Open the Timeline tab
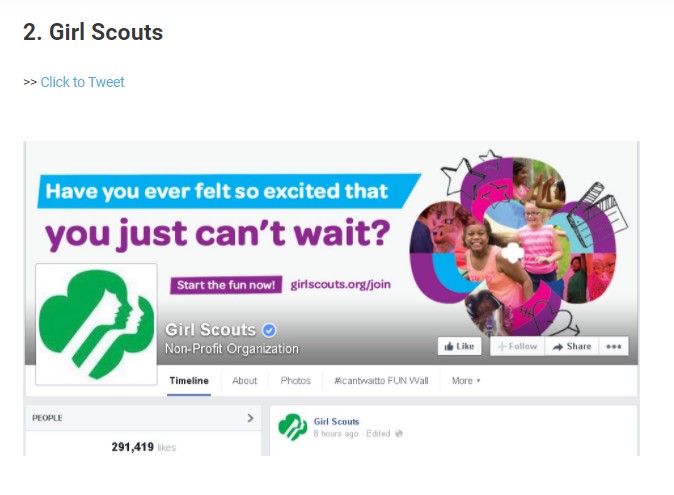The width and height of the screenshot is (674, 495). point(189,381)
